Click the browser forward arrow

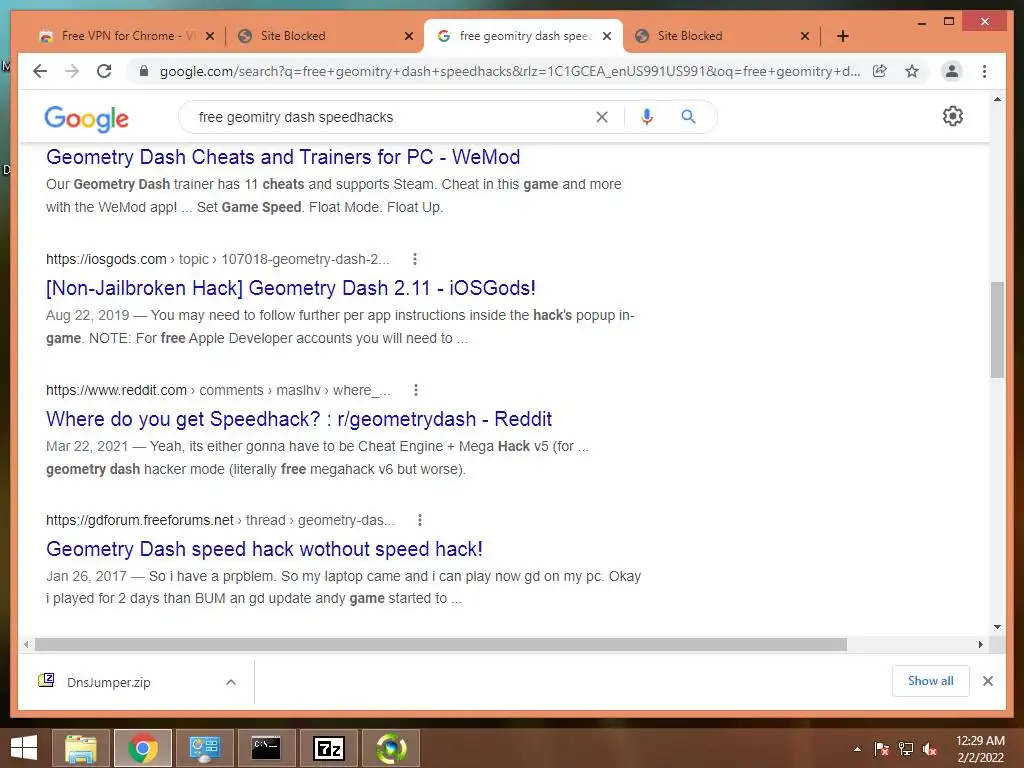(x=72, y=71)
